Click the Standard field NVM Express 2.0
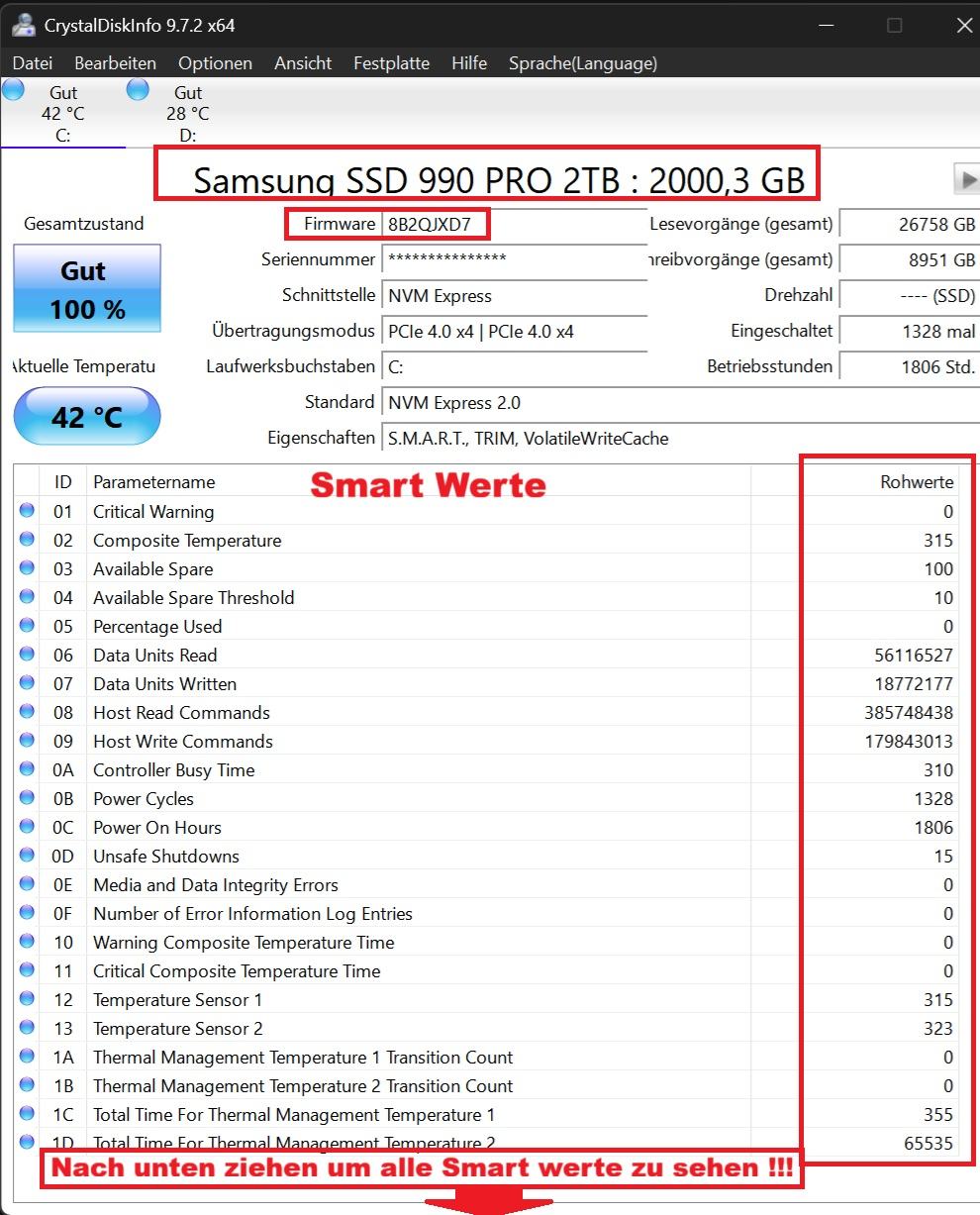The width and height of the screenshot is (980, 1215). click(681, 402)
